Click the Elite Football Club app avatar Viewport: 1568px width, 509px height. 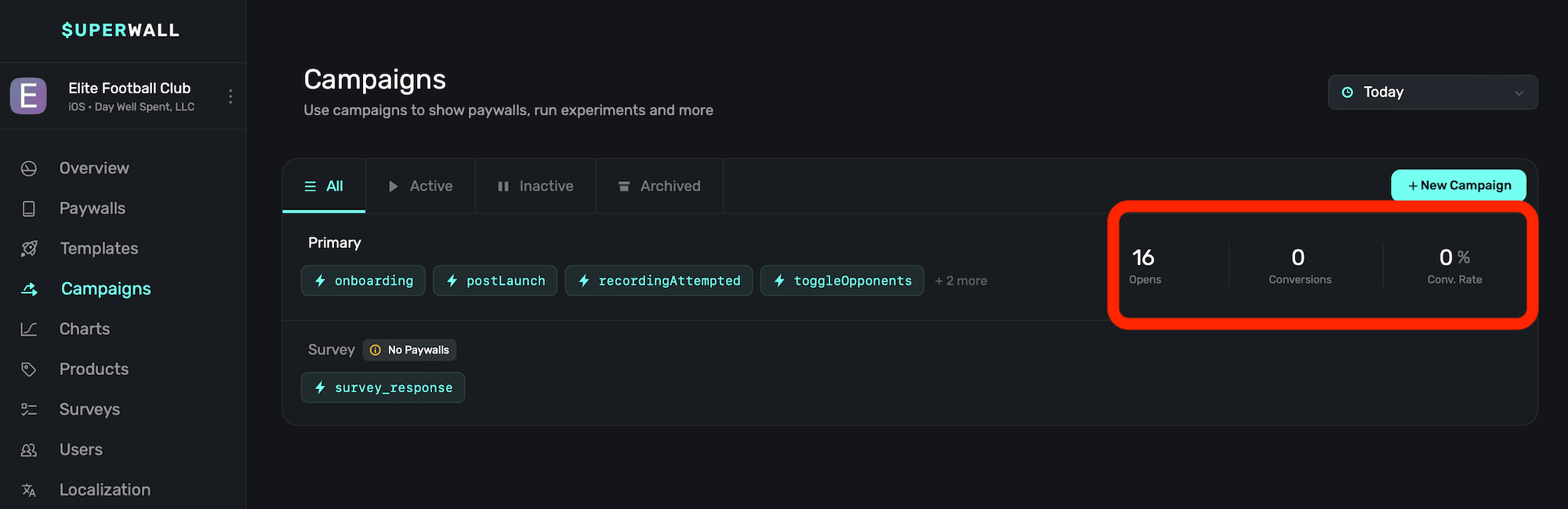click(28, 96)
